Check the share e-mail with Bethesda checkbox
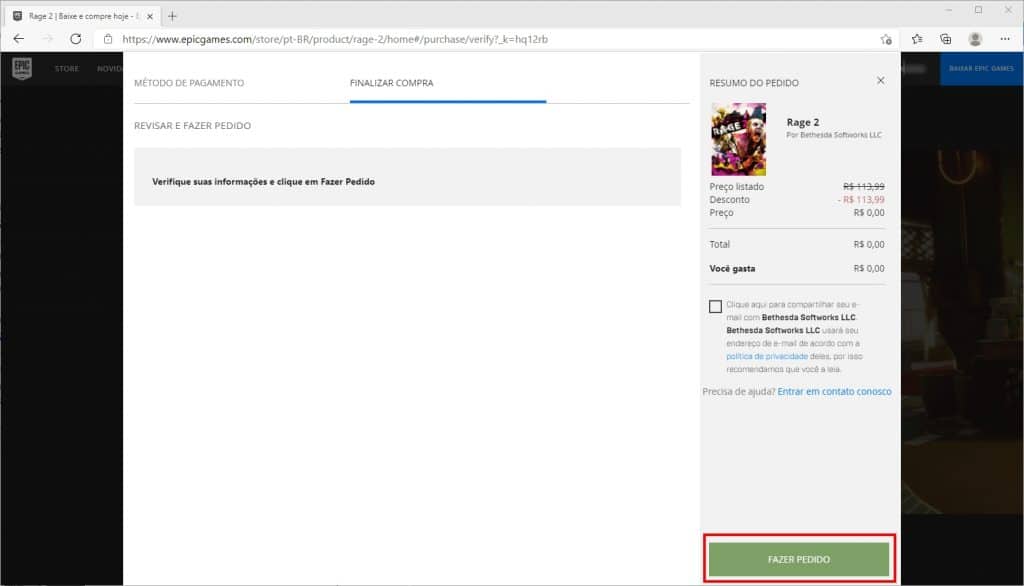The width and height of the screenshot is (1024, 586). [x=715, y=306]
